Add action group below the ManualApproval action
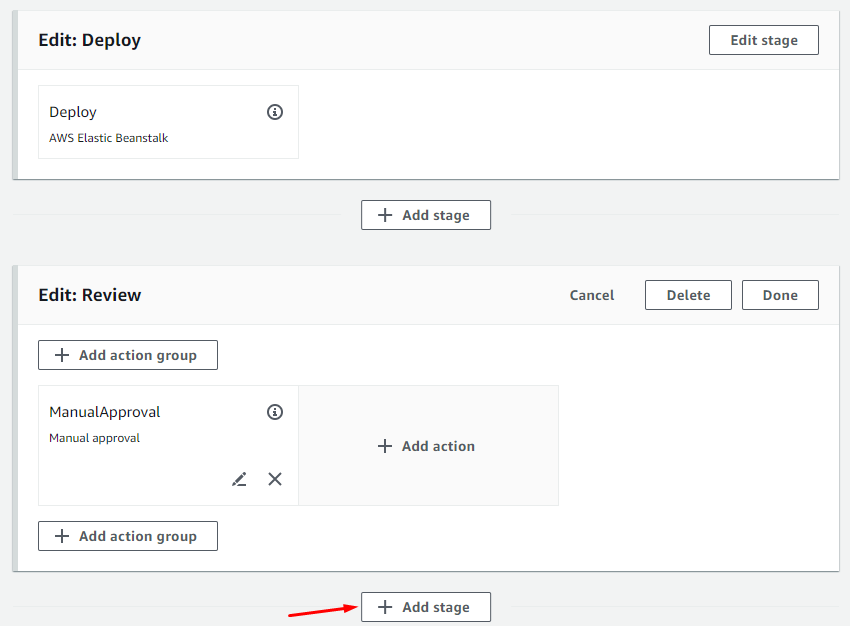The width and height of the screenshot is (850, 626). point(128,536)
